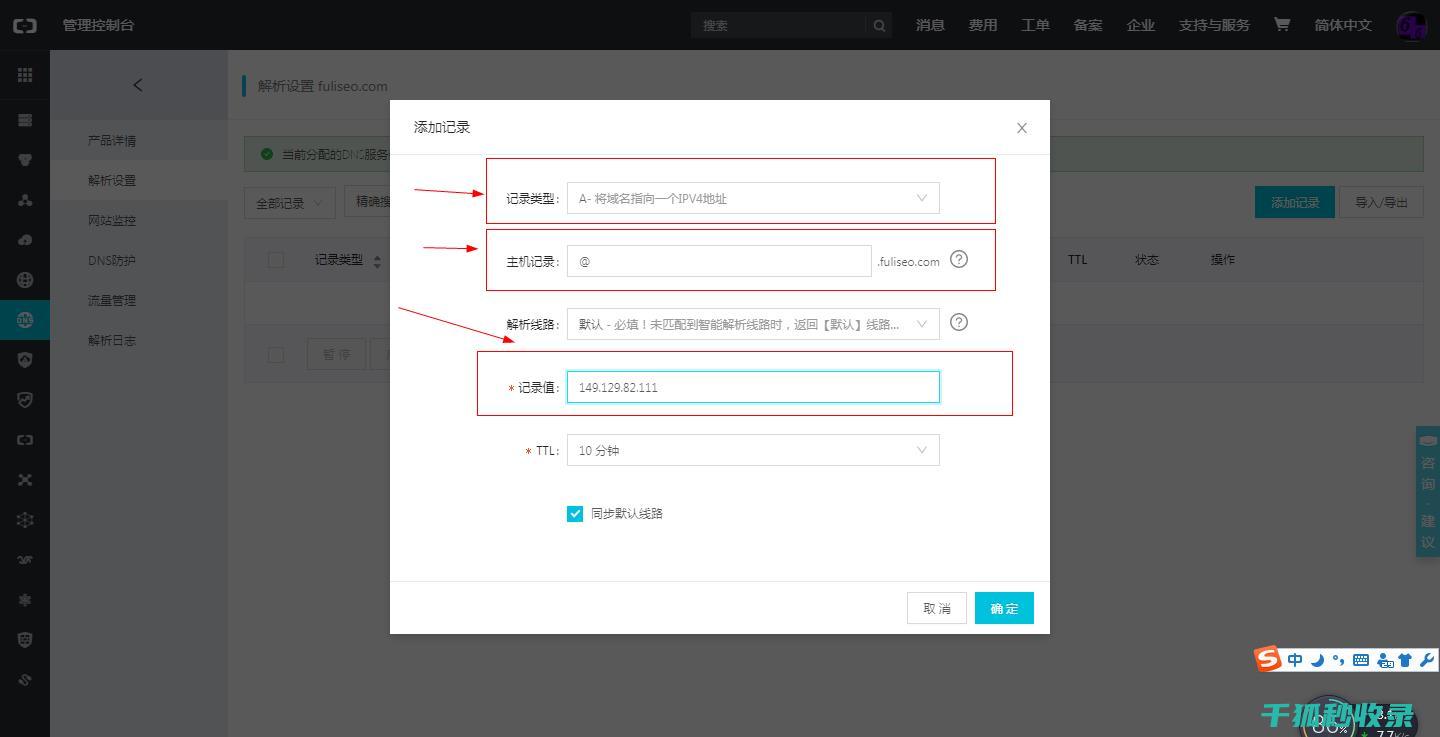The image size is (1440, 737).
Task: Toggle 中 Chinese/English mode on IME toolbar
Action: [1295, 659]
